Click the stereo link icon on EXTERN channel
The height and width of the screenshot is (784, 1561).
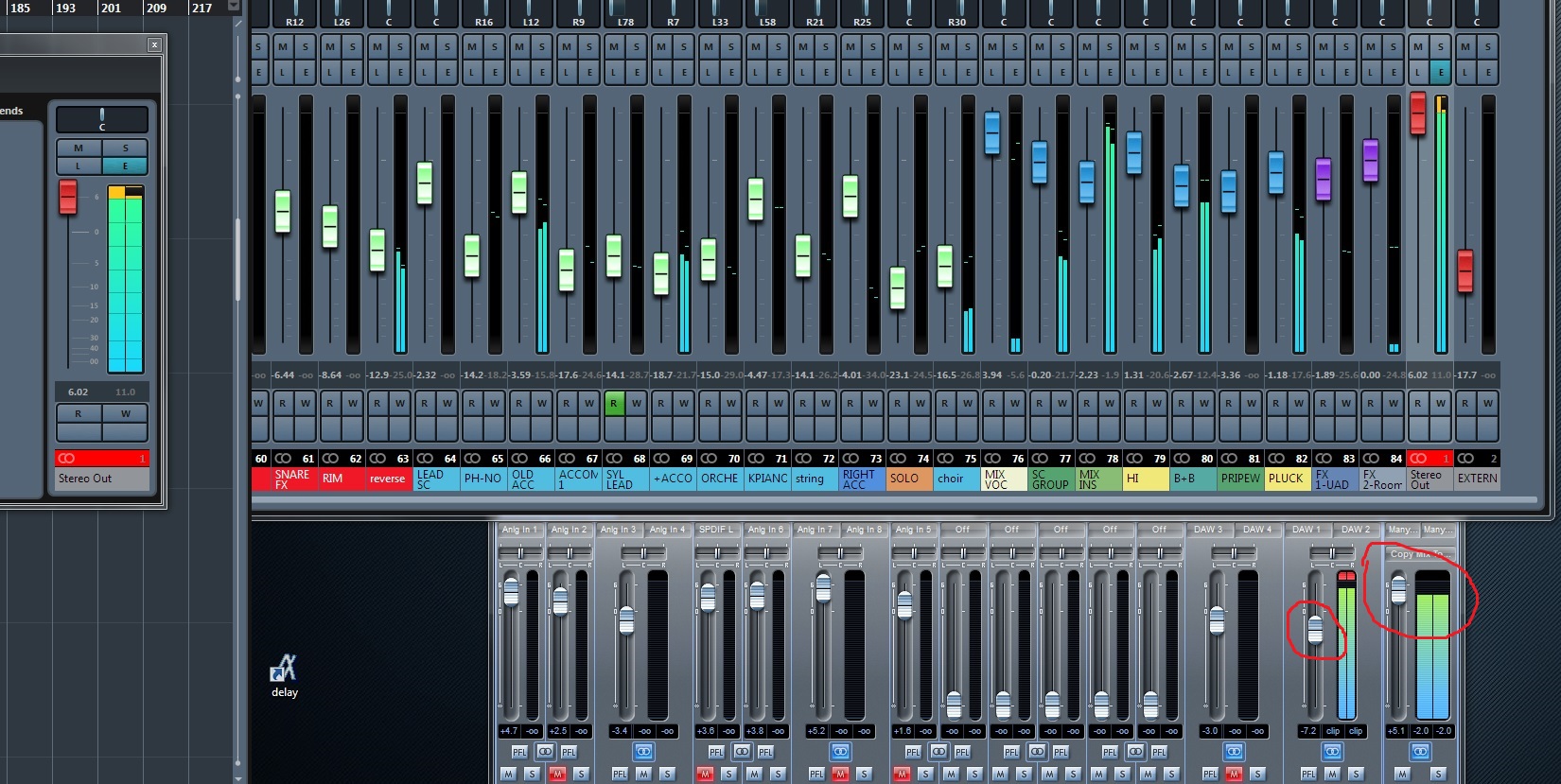(x=1465, y=459)
